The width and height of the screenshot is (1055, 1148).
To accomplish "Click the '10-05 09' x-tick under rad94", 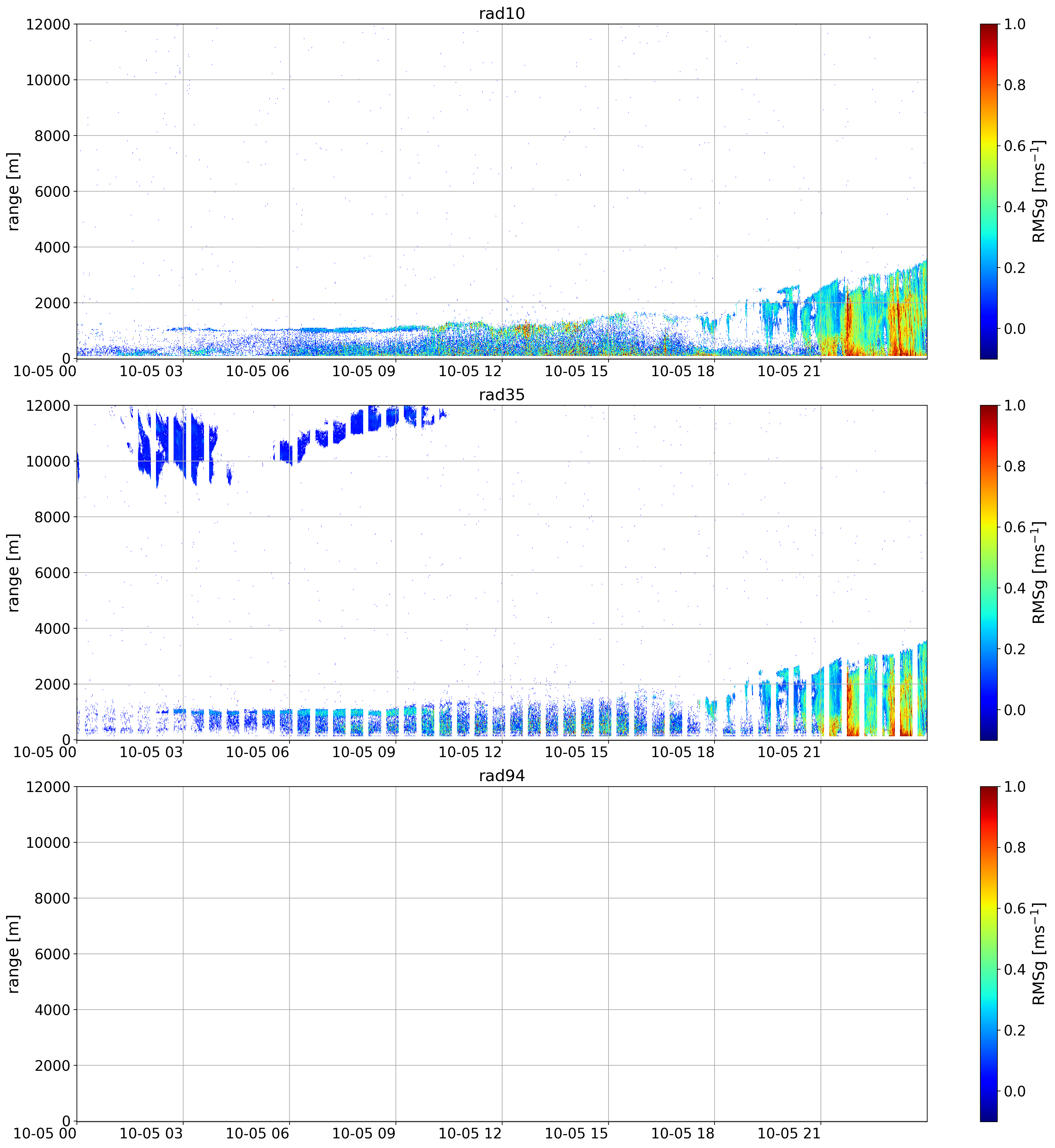I will [x=364, y=1133].
